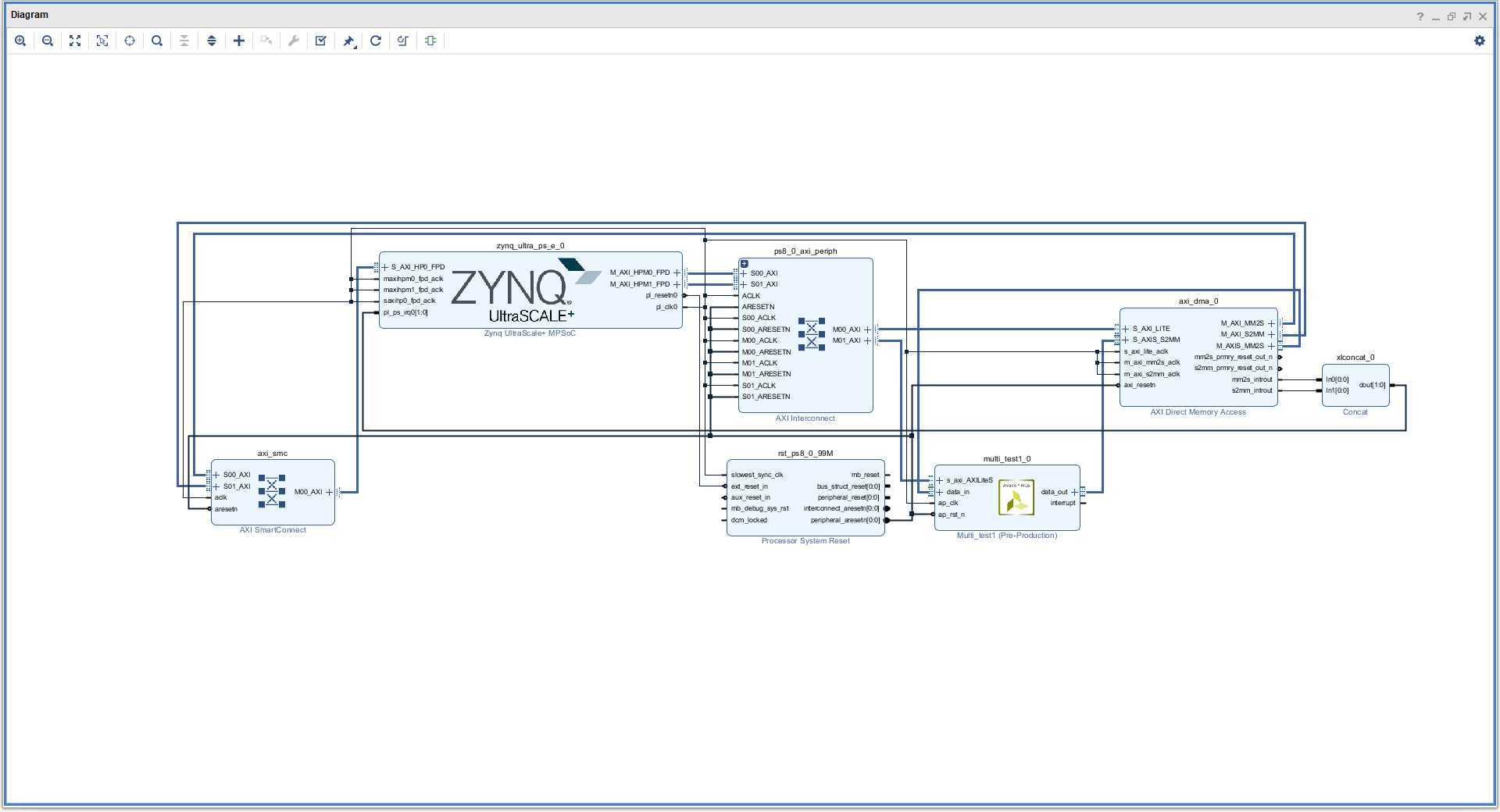Click the xlconcat_0 block name
The height and width of the screenshot is (812, 1500).
[1355, 358]
